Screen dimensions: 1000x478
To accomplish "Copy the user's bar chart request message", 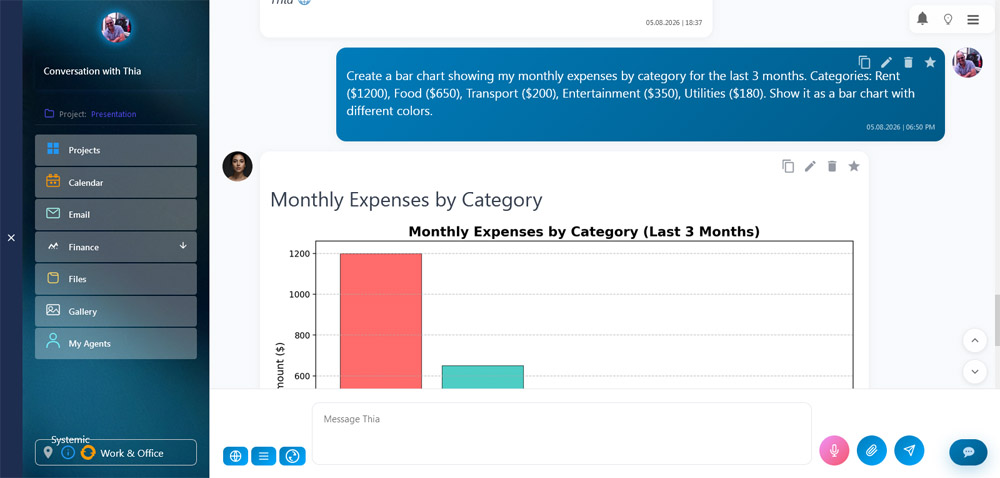I will click(x=864, y=62).
